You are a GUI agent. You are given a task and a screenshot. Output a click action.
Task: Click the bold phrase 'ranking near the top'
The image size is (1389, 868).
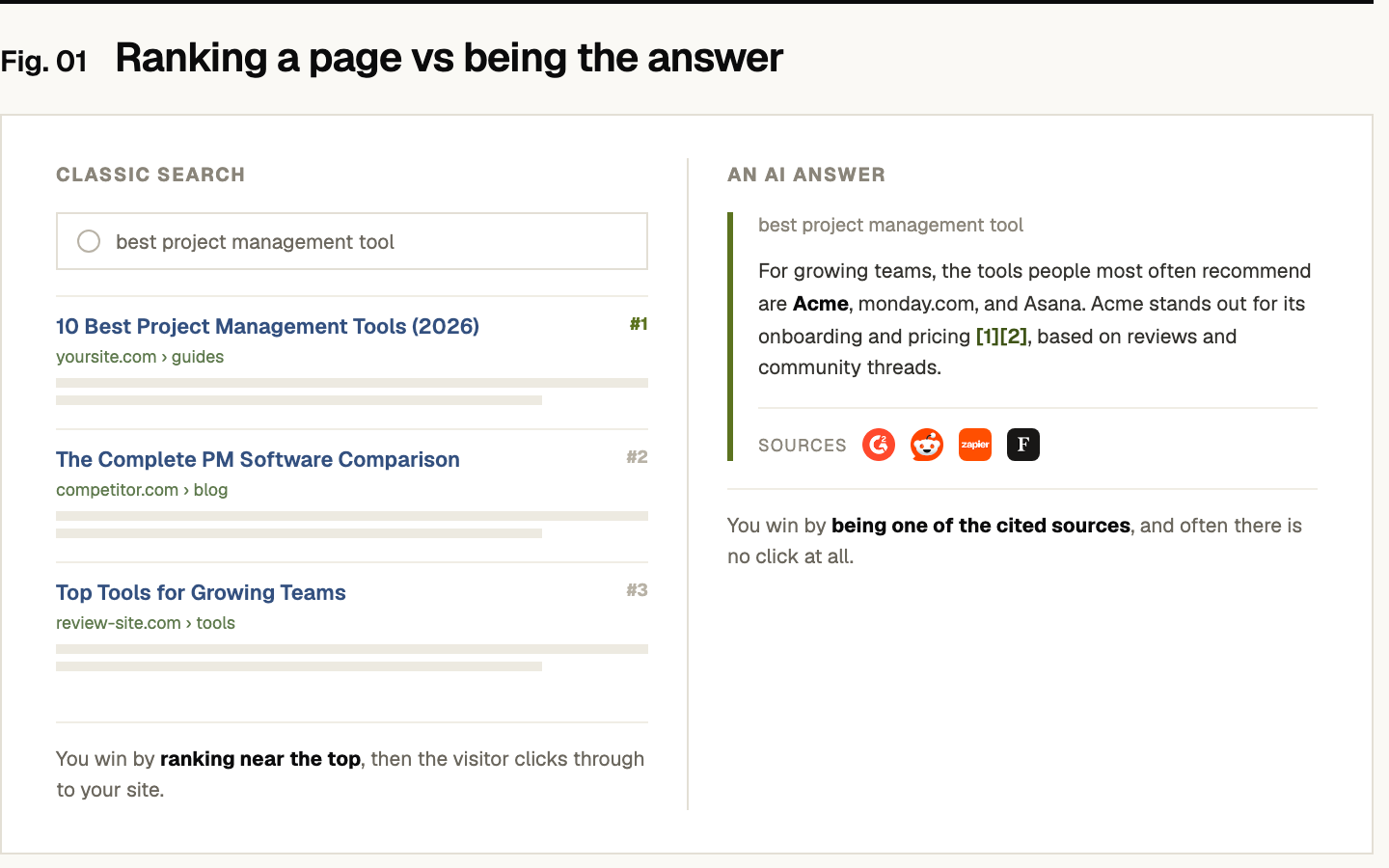pyautogui.click(x=260, y=759)
